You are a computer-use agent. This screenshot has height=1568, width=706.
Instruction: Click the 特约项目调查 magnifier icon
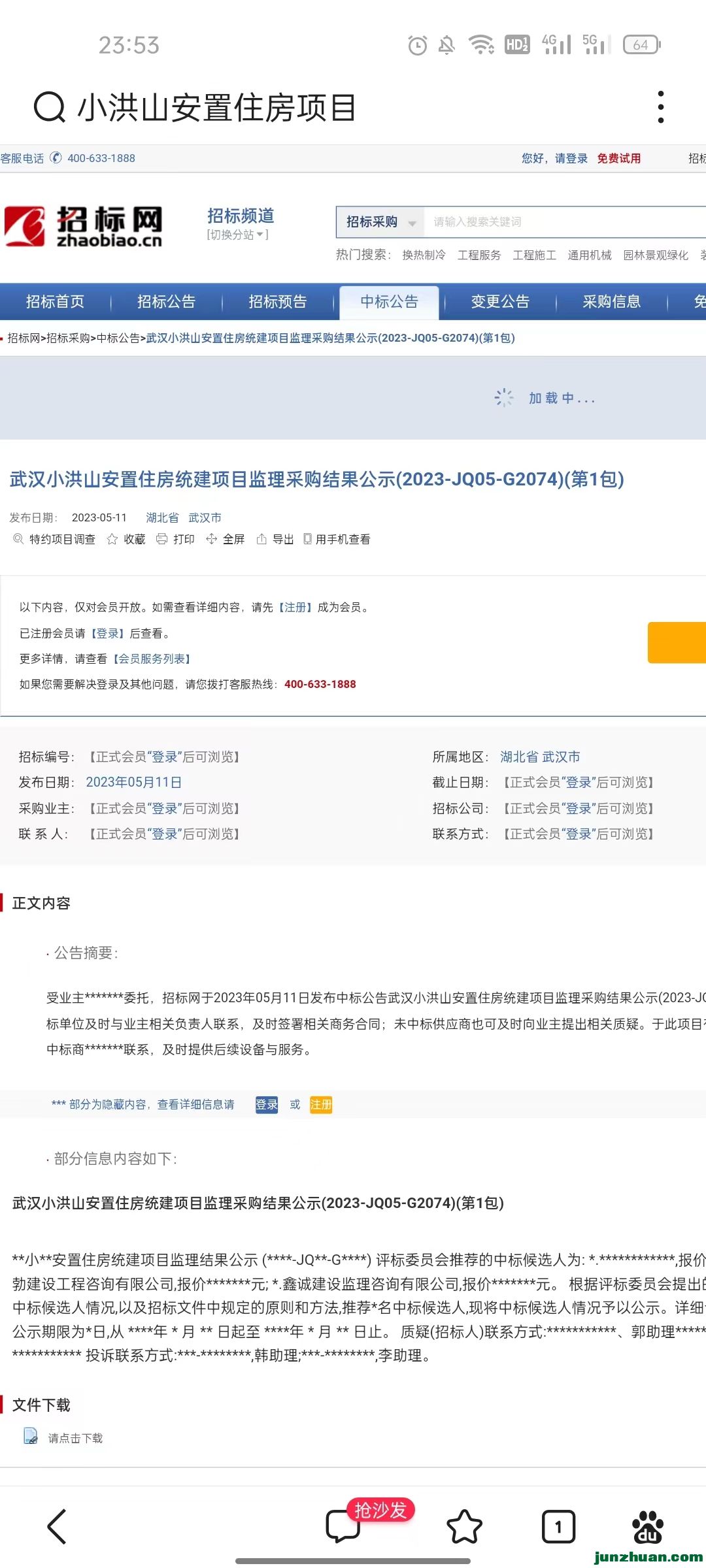pos(18,539)
